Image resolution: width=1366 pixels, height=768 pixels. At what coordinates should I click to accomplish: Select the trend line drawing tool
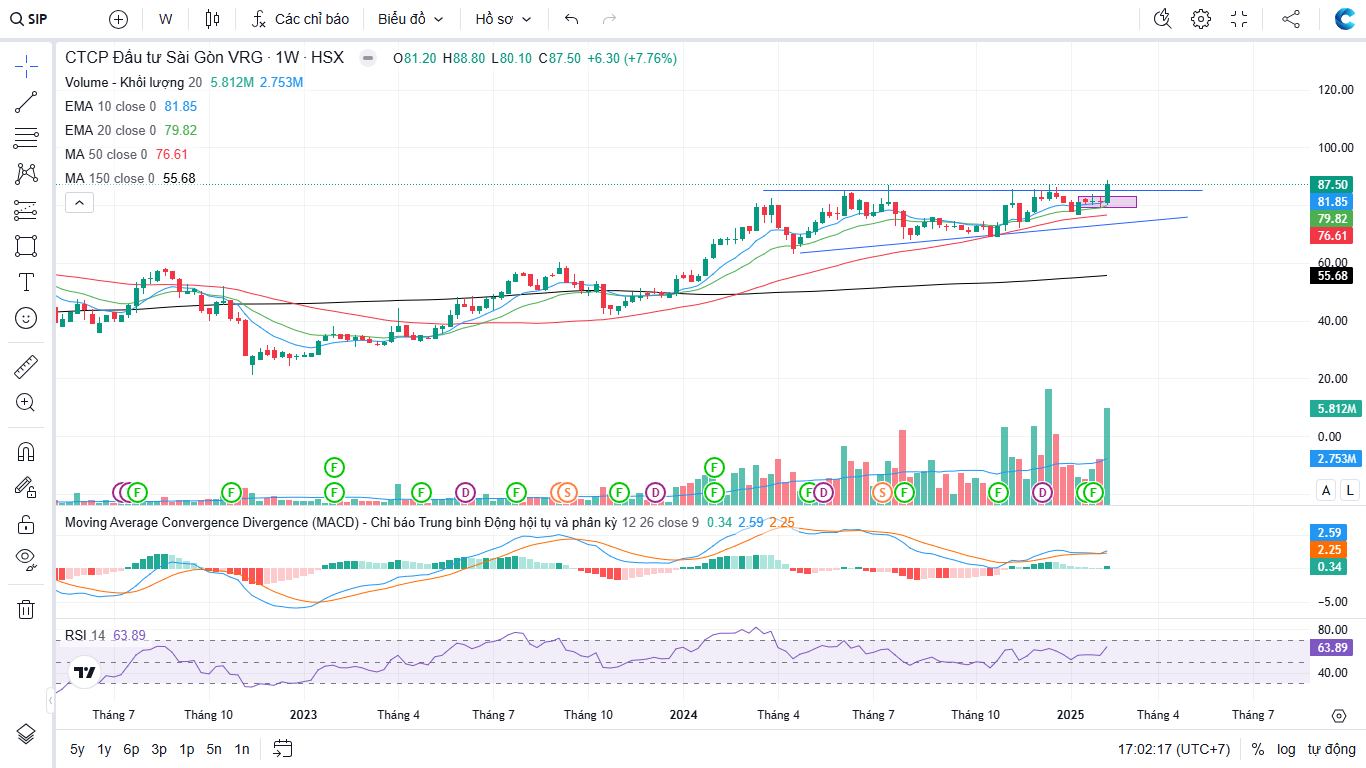pos(26,101)
